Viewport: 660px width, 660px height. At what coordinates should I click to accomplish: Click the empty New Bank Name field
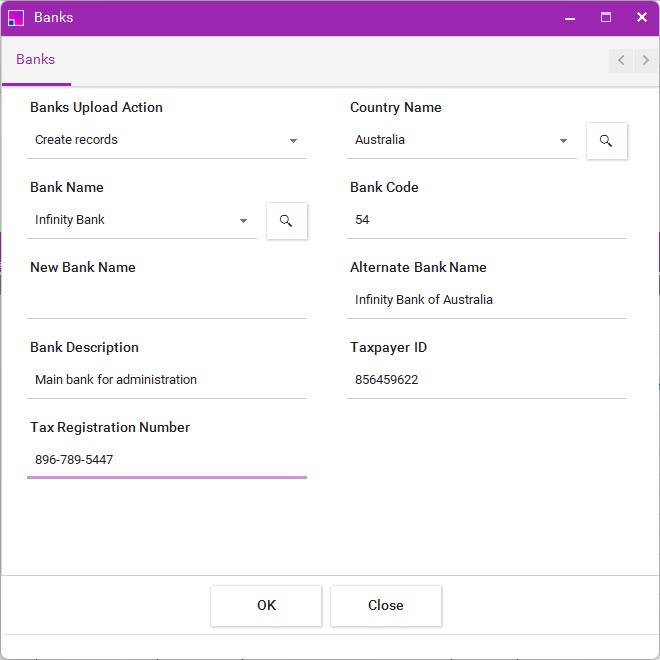point(167,300)
